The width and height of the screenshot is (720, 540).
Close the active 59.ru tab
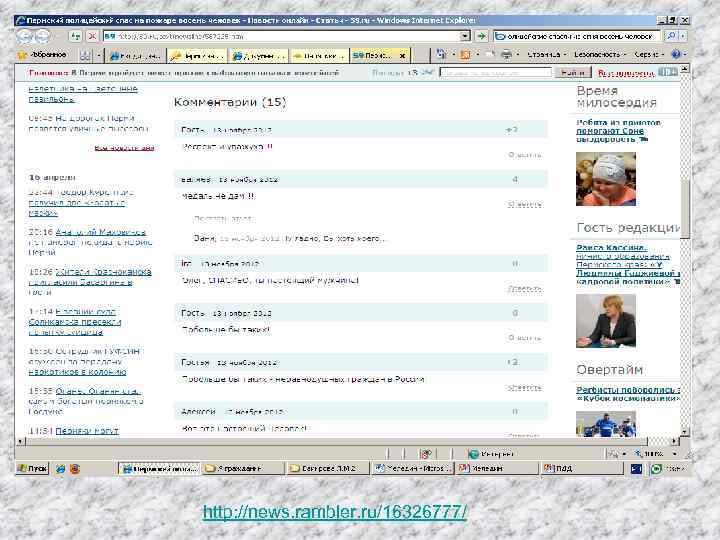(402, 56)
